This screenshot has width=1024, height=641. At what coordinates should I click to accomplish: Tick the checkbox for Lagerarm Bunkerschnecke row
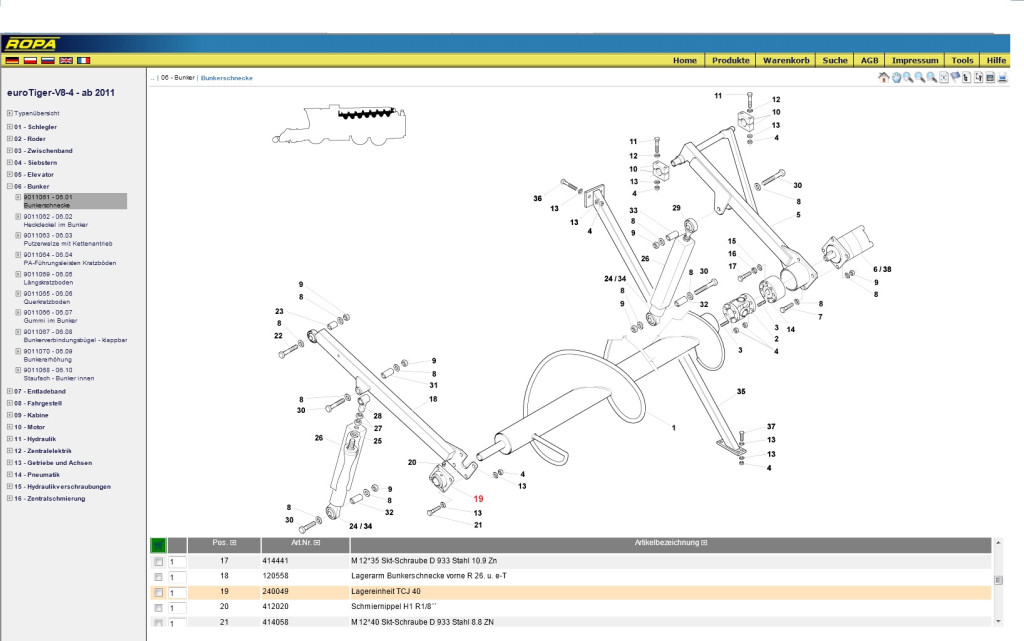click(x=158, y=577)
